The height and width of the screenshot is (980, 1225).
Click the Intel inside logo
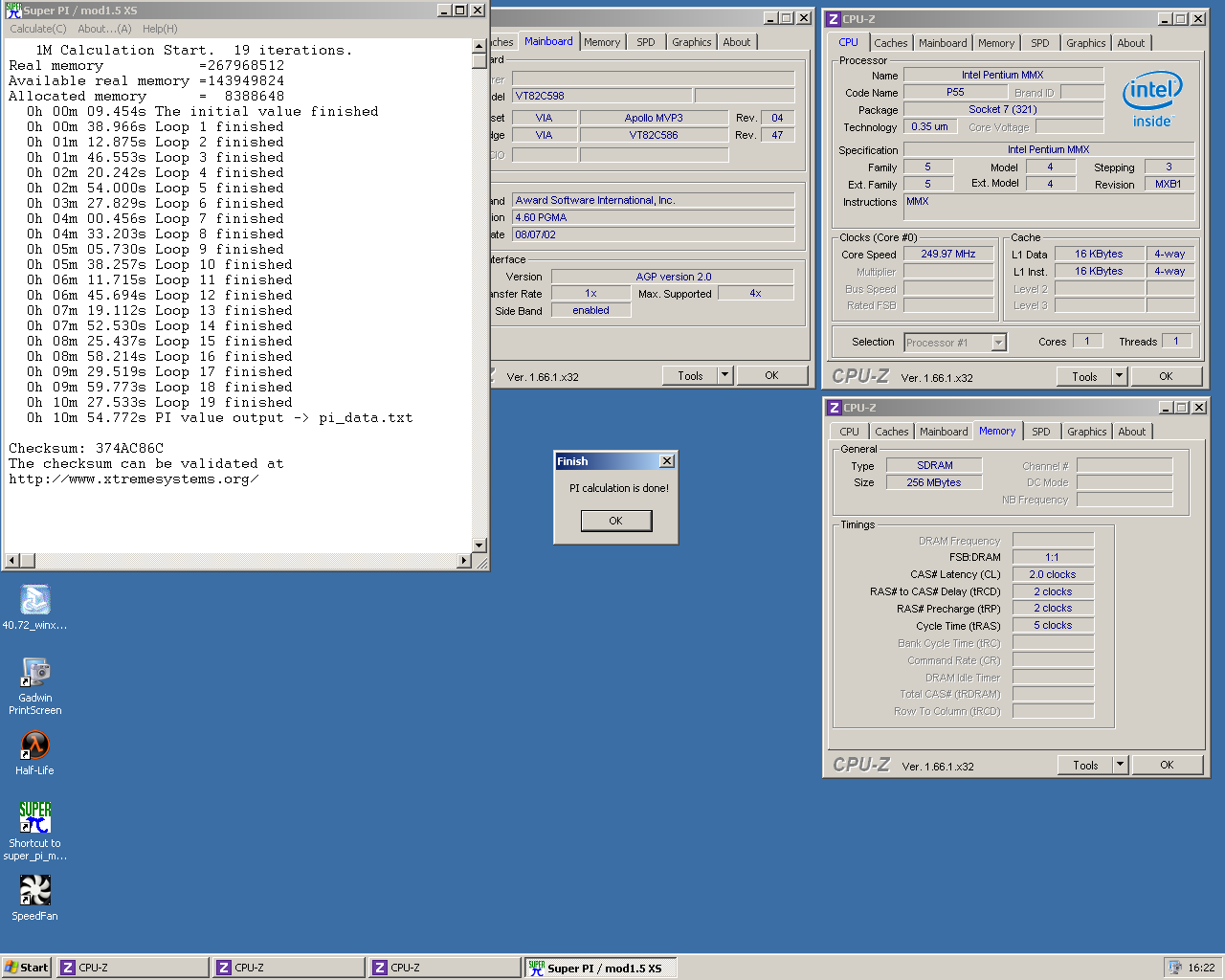[1152, 100]
